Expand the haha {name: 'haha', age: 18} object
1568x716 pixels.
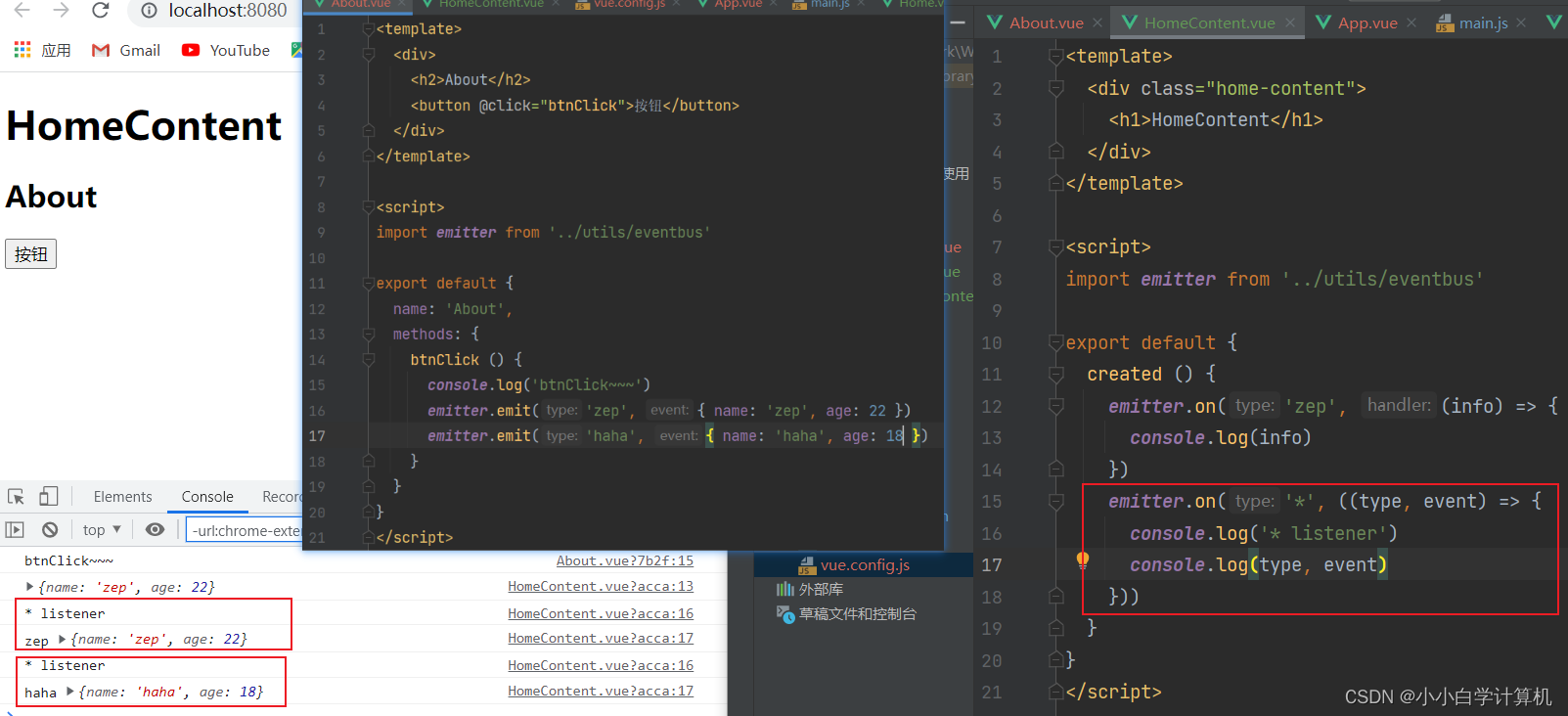click(x=69, y=692)
